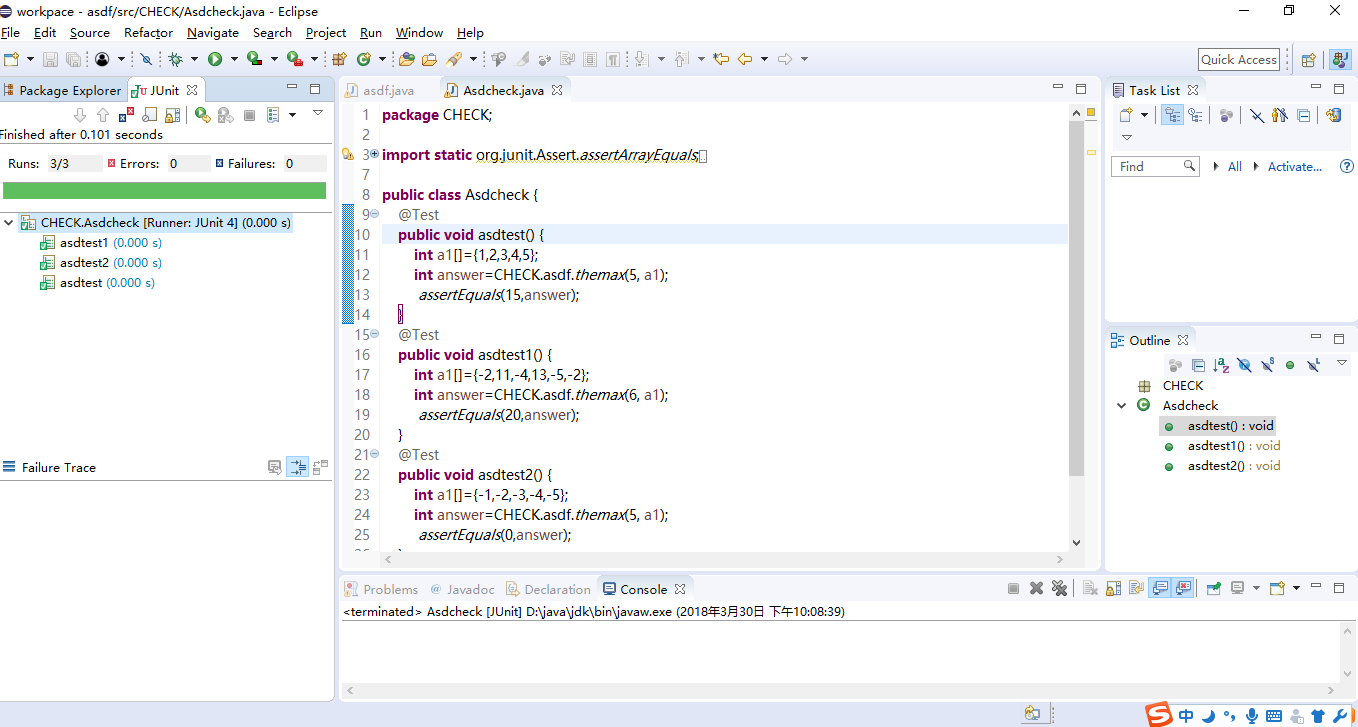Open the Run button dropdown arrow
Viewport: 1358px width, 727px height.
tap(233, 59)
